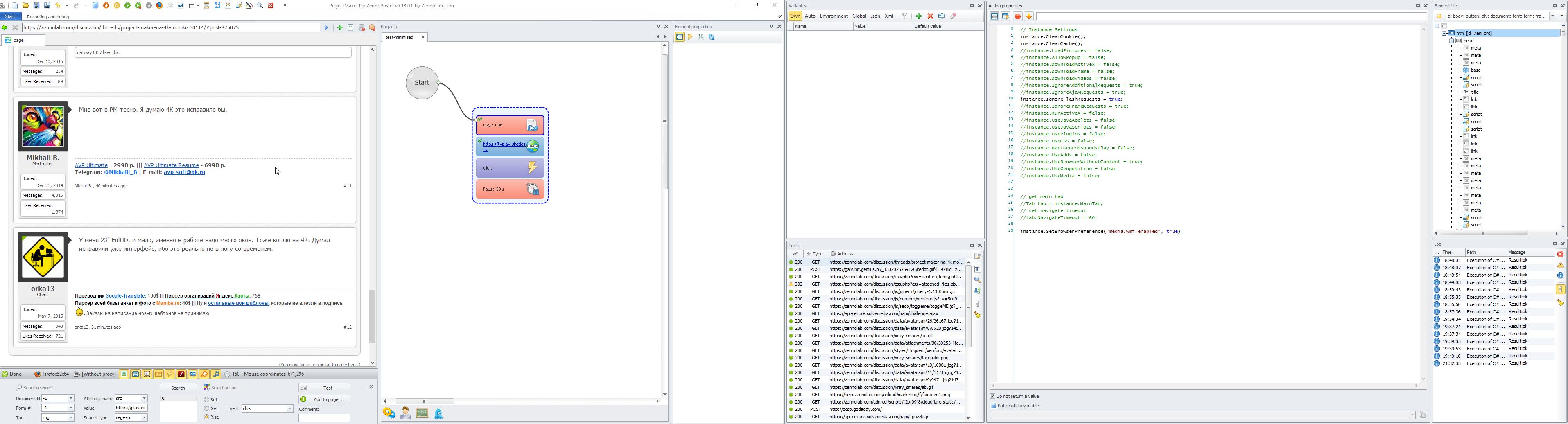Open the Attribute name dropdown showing src
The height and width of the screenshot is (424, 1568).
tap(144, 399)
